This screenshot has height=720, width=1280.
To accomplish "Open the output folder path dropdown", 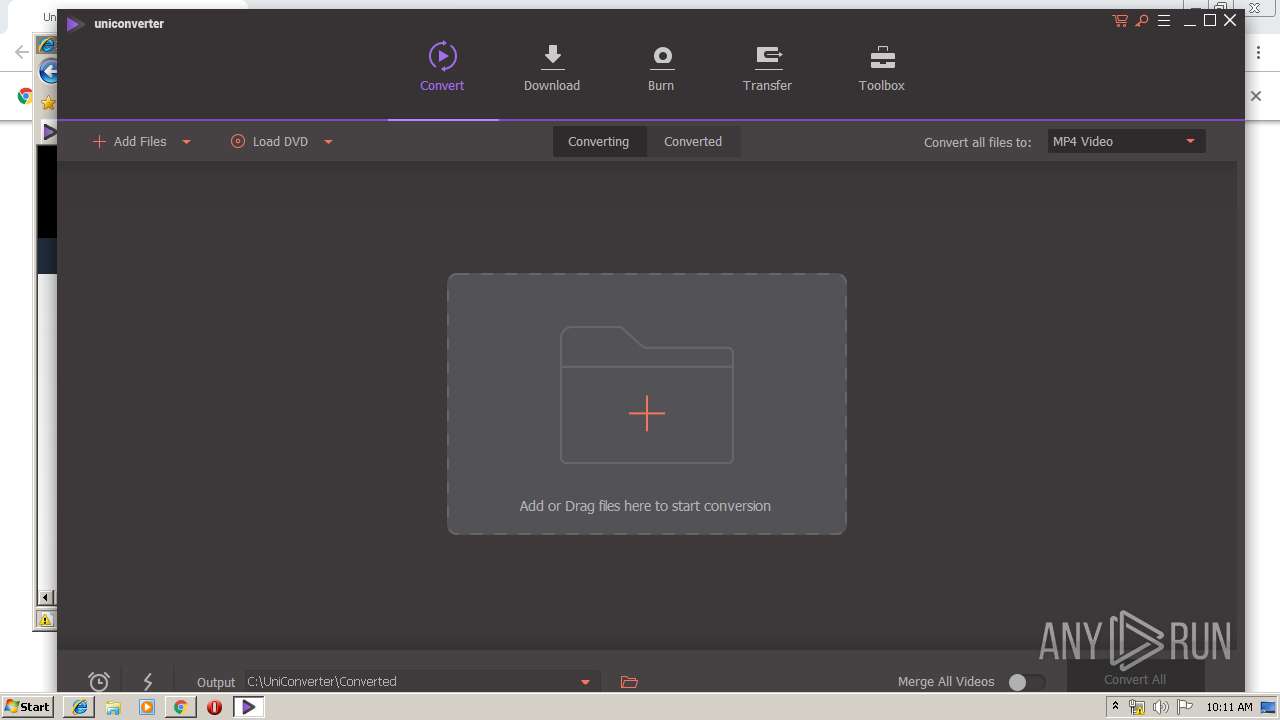I will pyautogui.click(x=585, y=682).
